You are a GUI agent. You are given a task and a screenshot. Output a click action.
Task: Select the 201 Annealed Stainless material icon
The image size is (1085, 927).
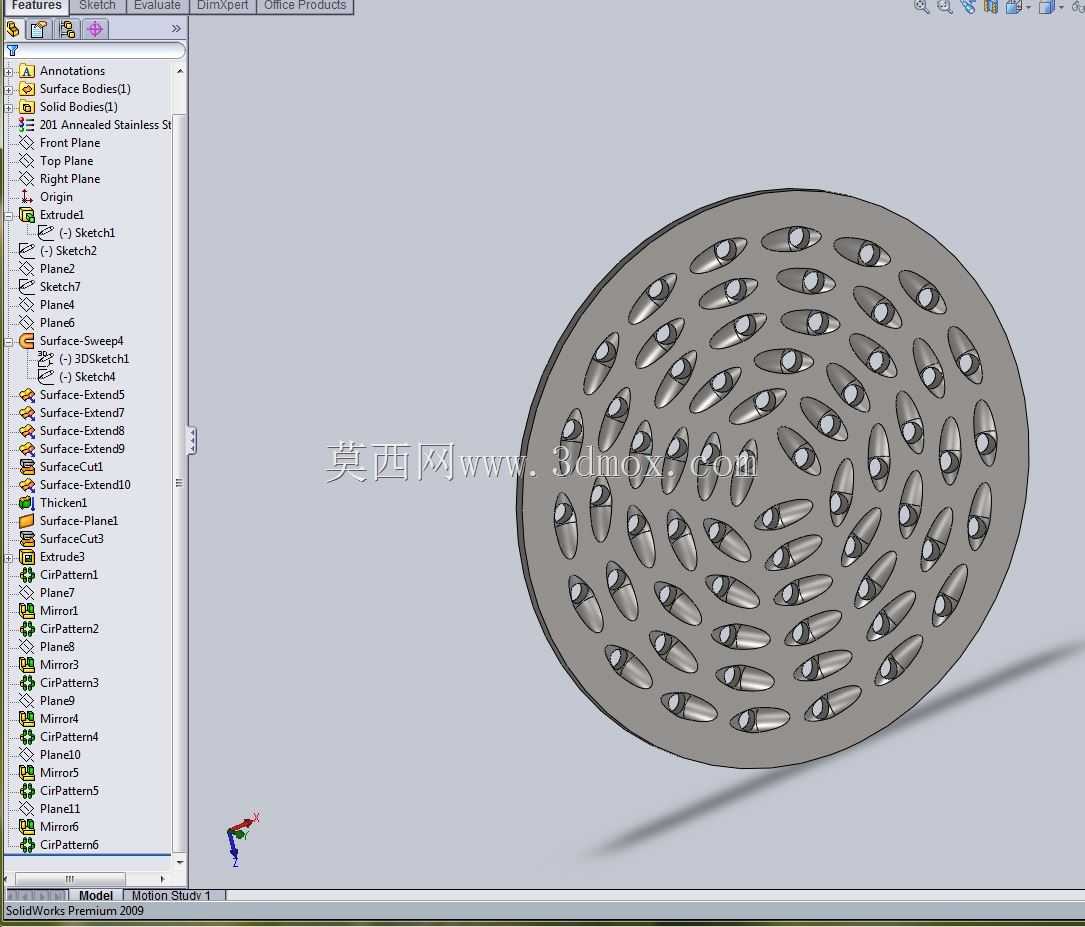tap(26, 125)
